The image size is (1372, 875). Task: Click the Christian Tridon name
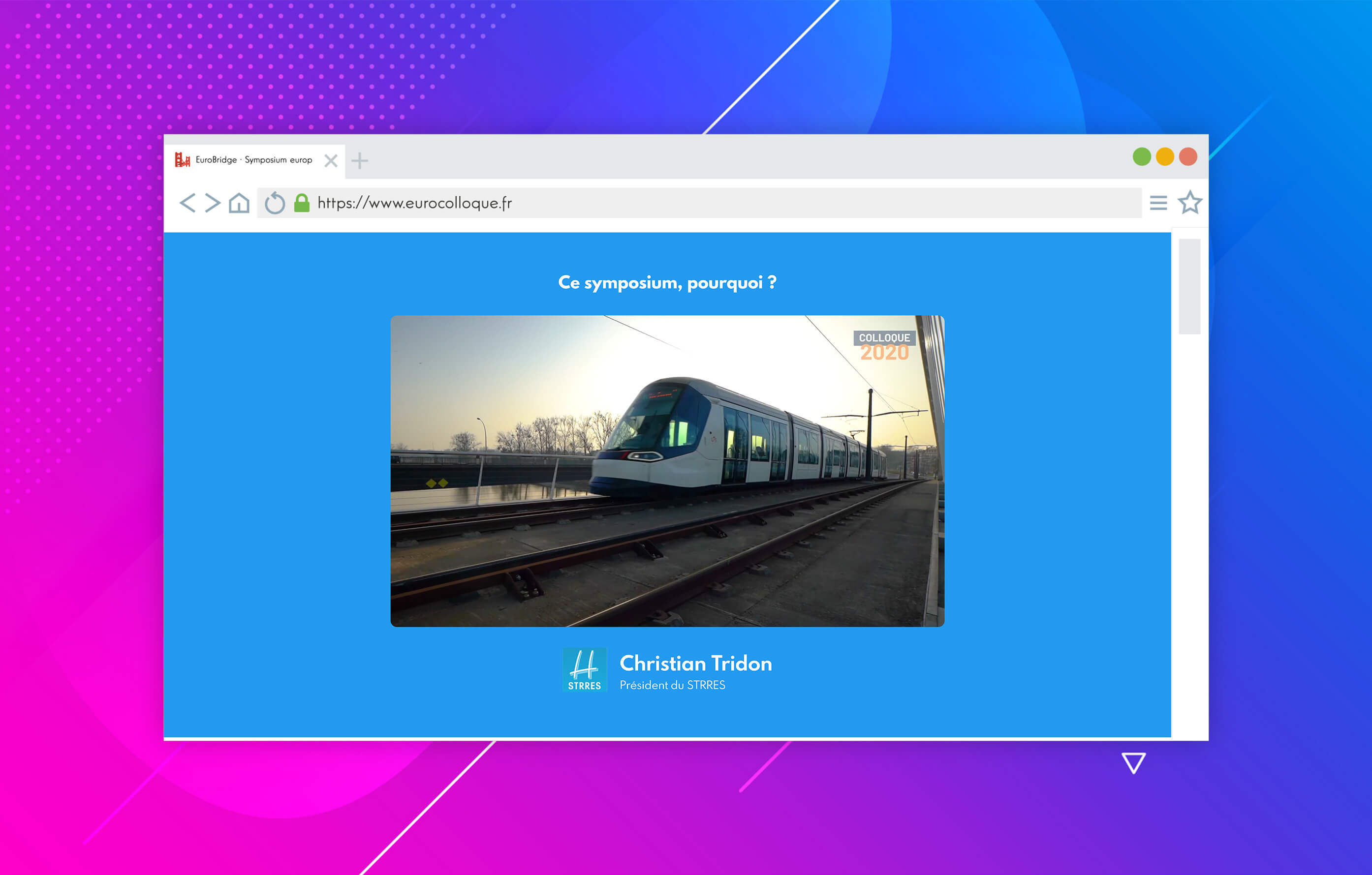(x=696, y=663)
